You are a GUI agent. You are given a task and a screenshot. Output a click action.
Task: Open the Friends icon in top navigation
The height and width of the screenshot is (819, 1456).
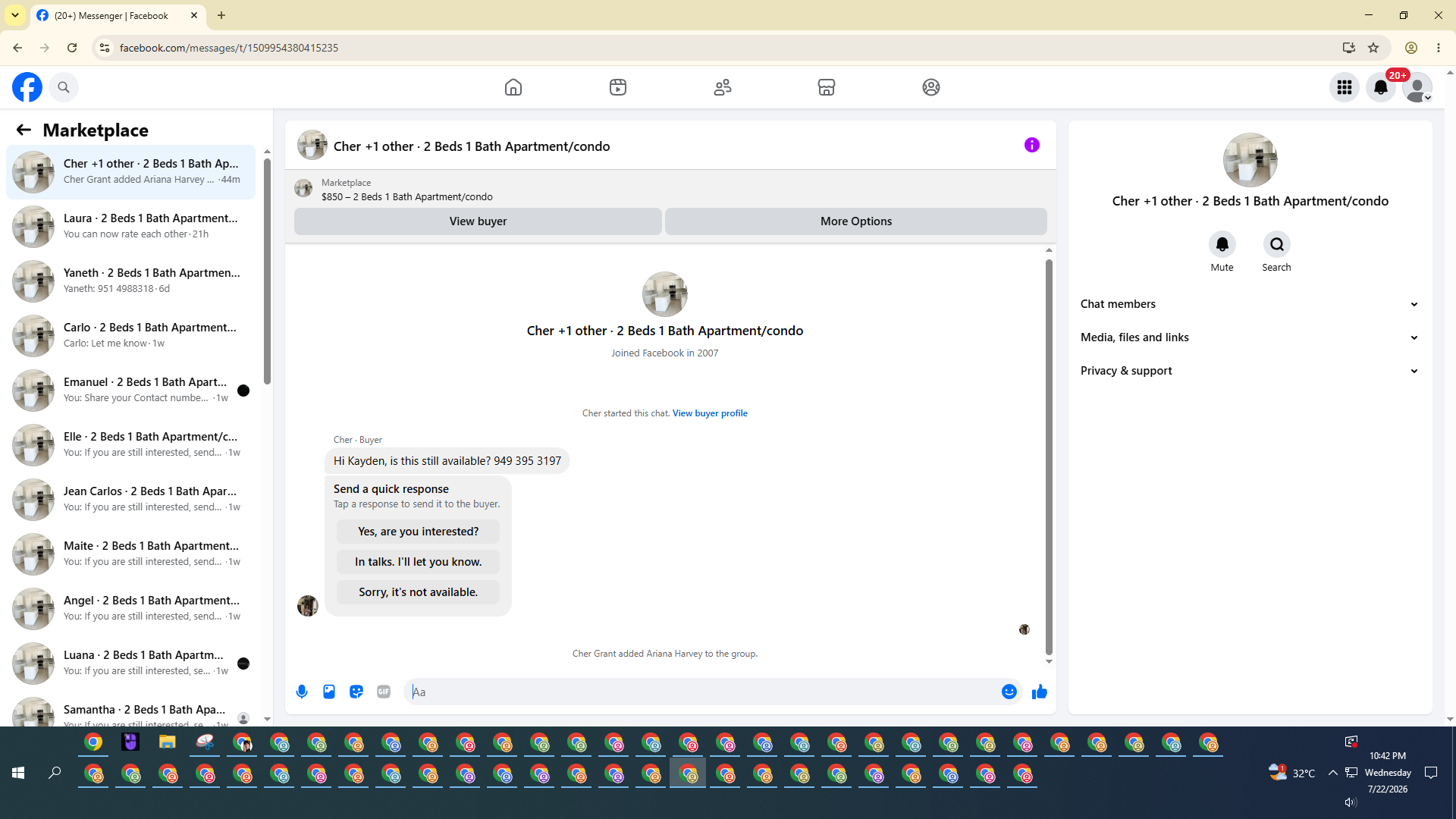[x=723, y=87]
